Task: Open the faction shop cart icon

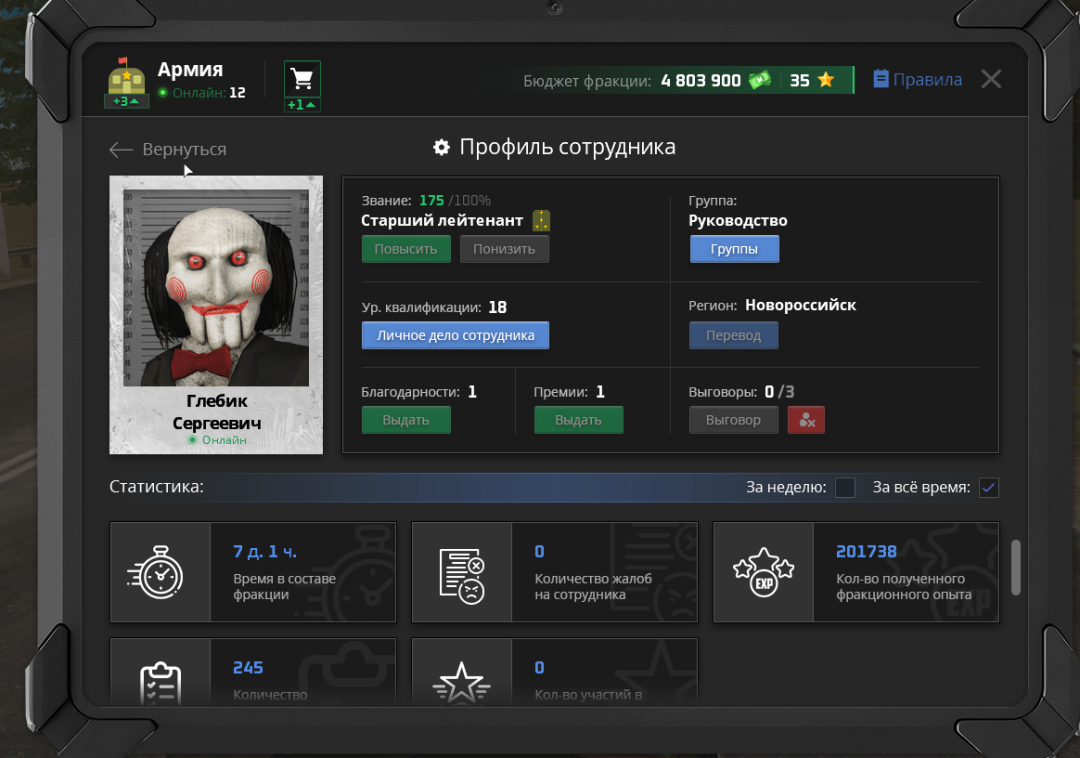Action: (x=302, y=78)
